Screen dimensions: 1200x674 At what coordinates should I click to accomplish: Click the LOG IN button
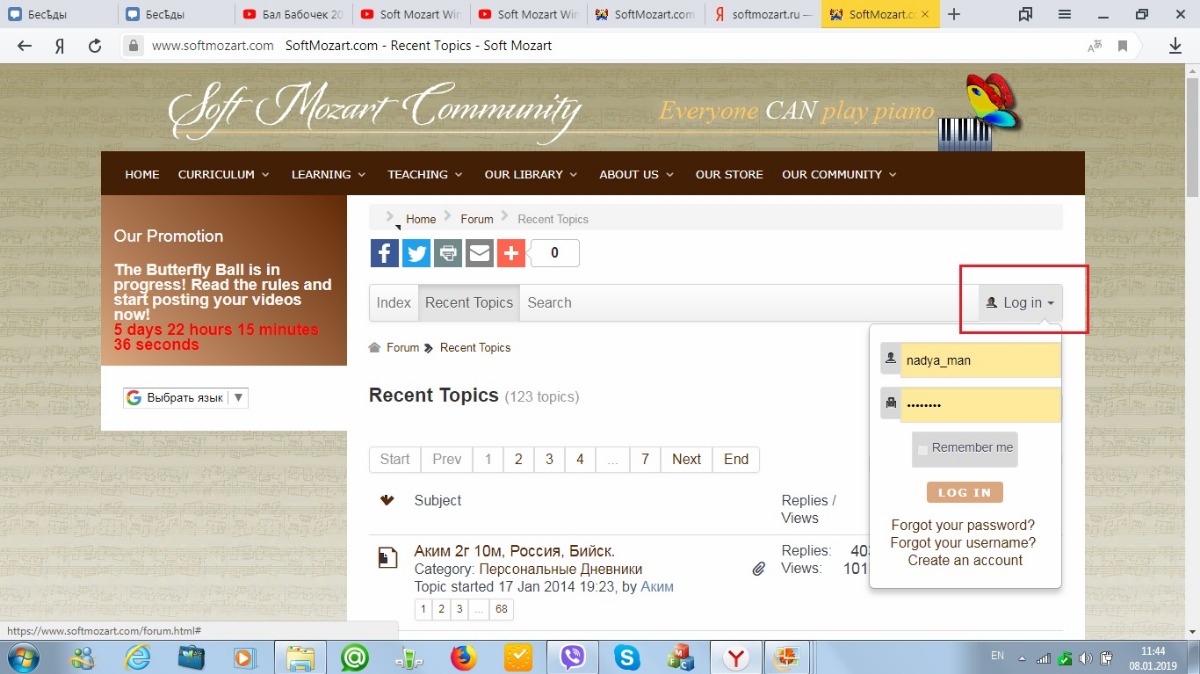[964, 492]
